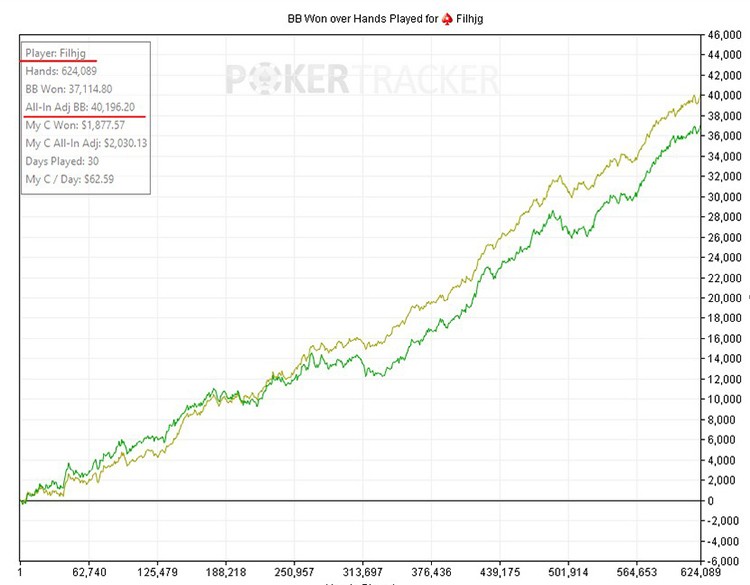Click the PokerTracker watermark logo
The image size is (750, 585).
362,80
